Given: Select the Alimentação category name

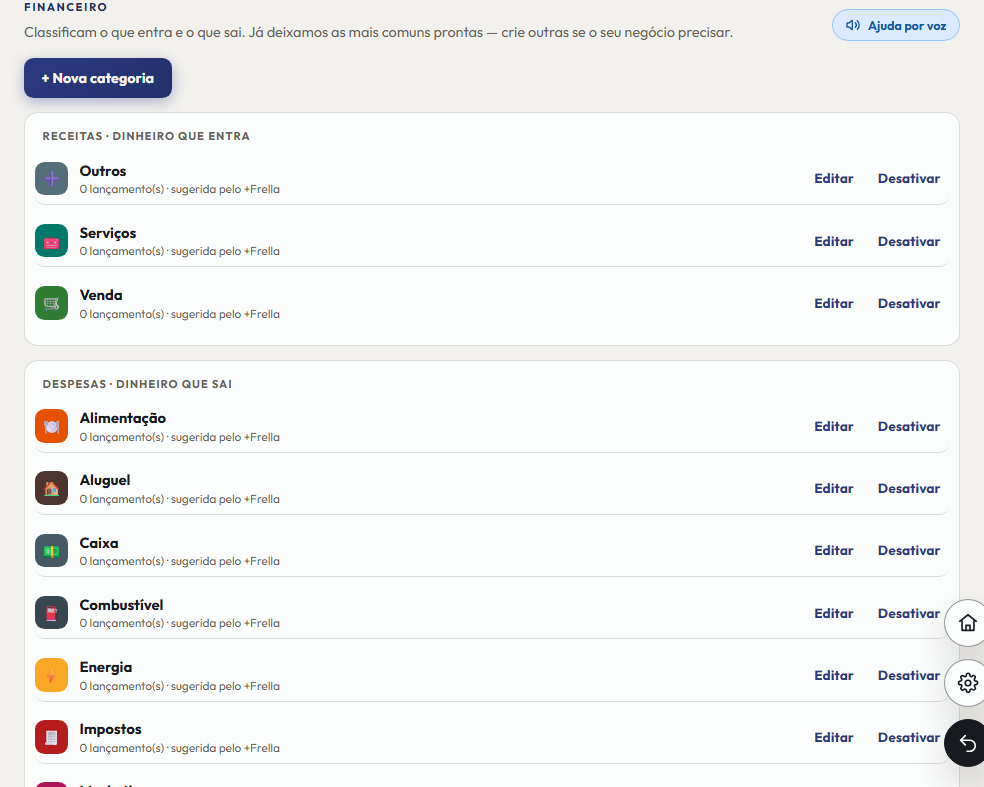Looking at the screenshot, I should click(x=123, y=419).
